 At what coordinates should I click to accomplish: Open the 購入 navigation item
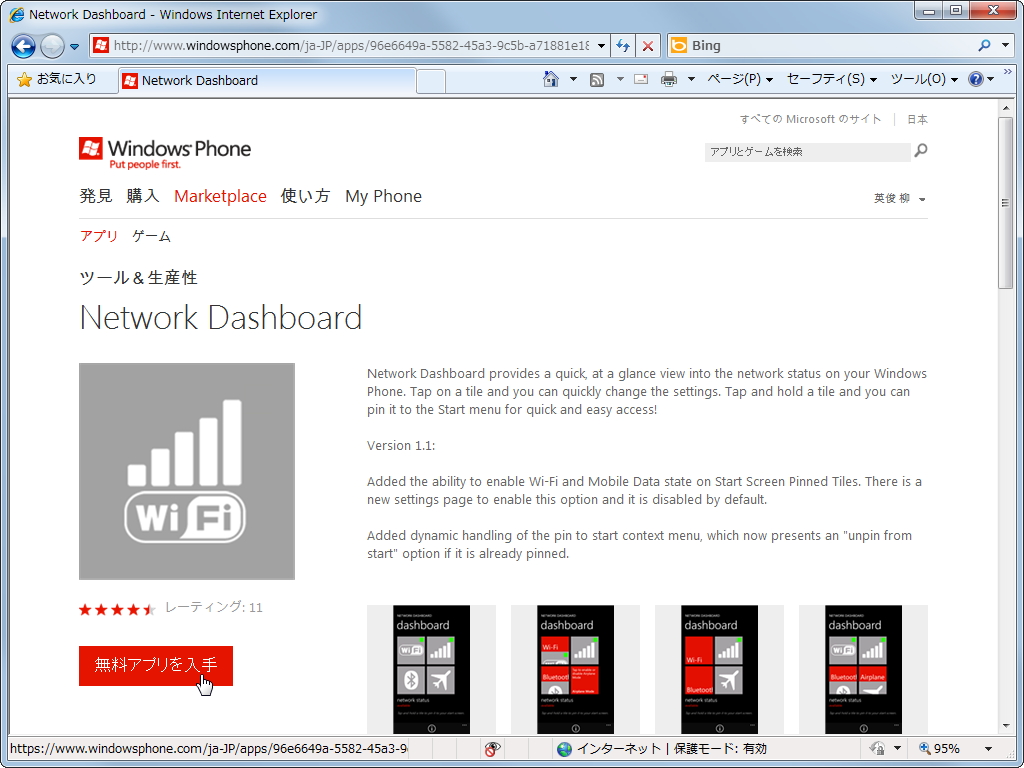[x=143, y=196]
